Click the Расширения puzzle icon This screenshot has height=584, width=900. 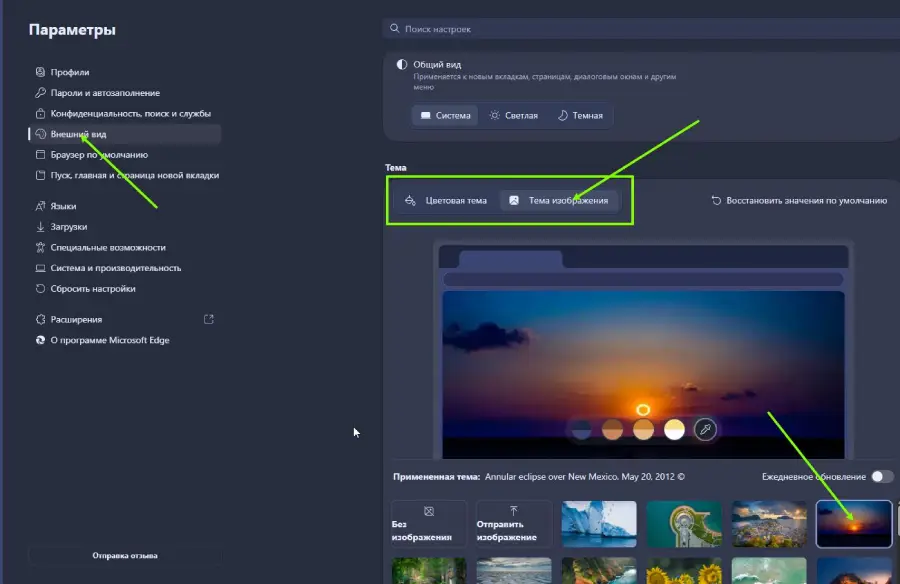40,319
